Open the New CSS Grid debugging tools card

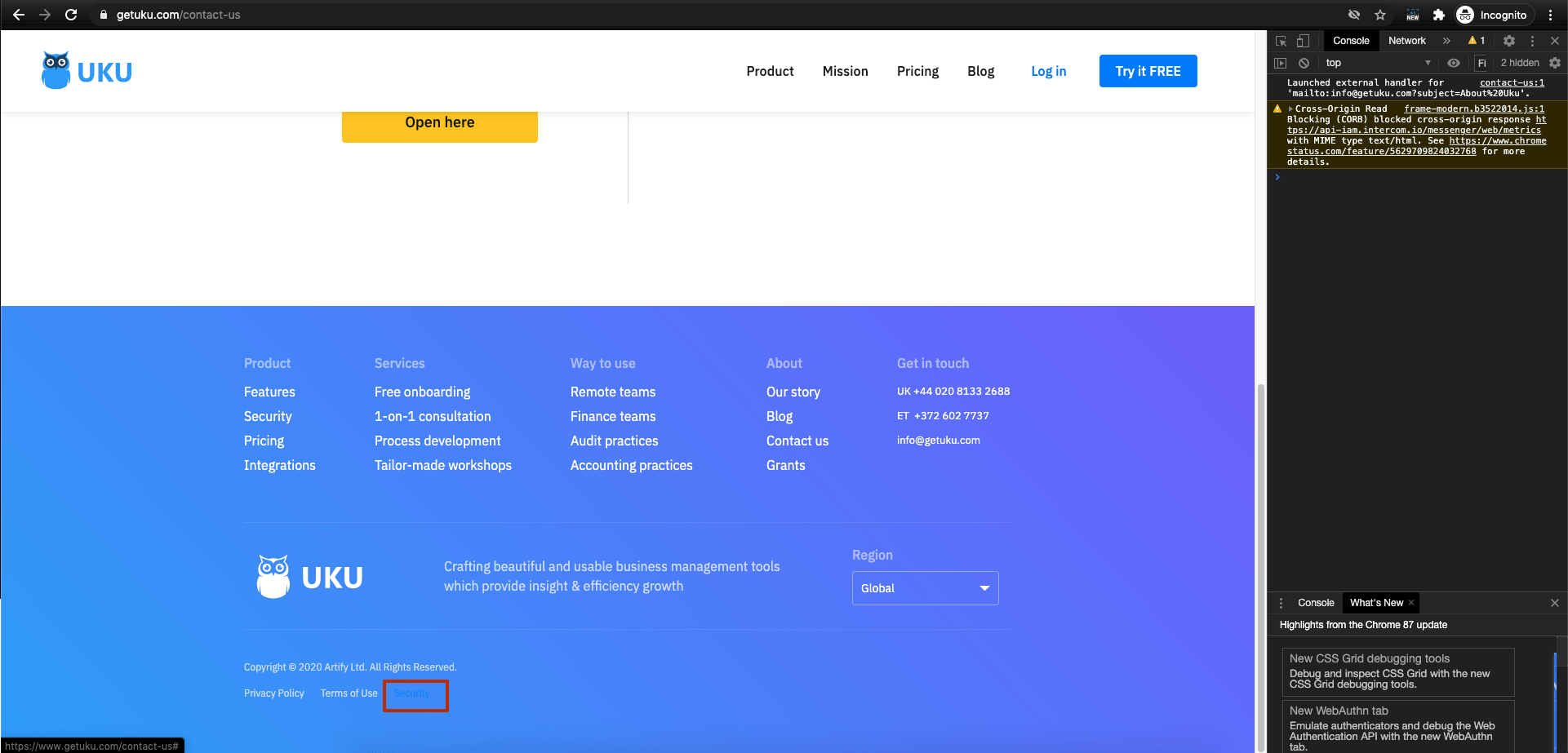(1398, 671)
